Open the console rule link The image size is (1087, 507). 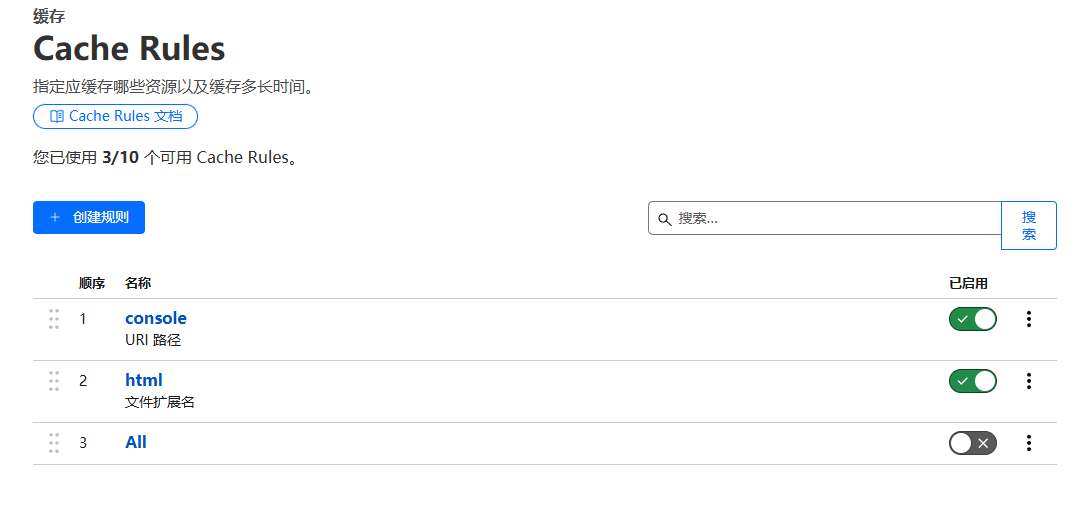(x=155, y=318)
